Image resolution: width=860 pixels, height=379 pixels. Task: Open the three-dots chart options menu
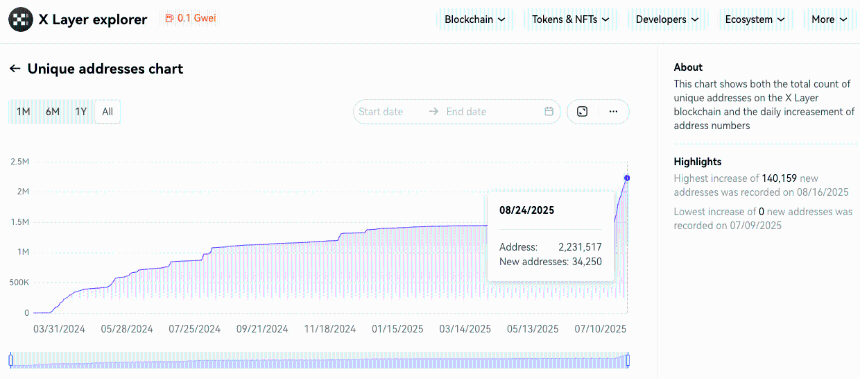pyautogui.click(x=613, y=111)
